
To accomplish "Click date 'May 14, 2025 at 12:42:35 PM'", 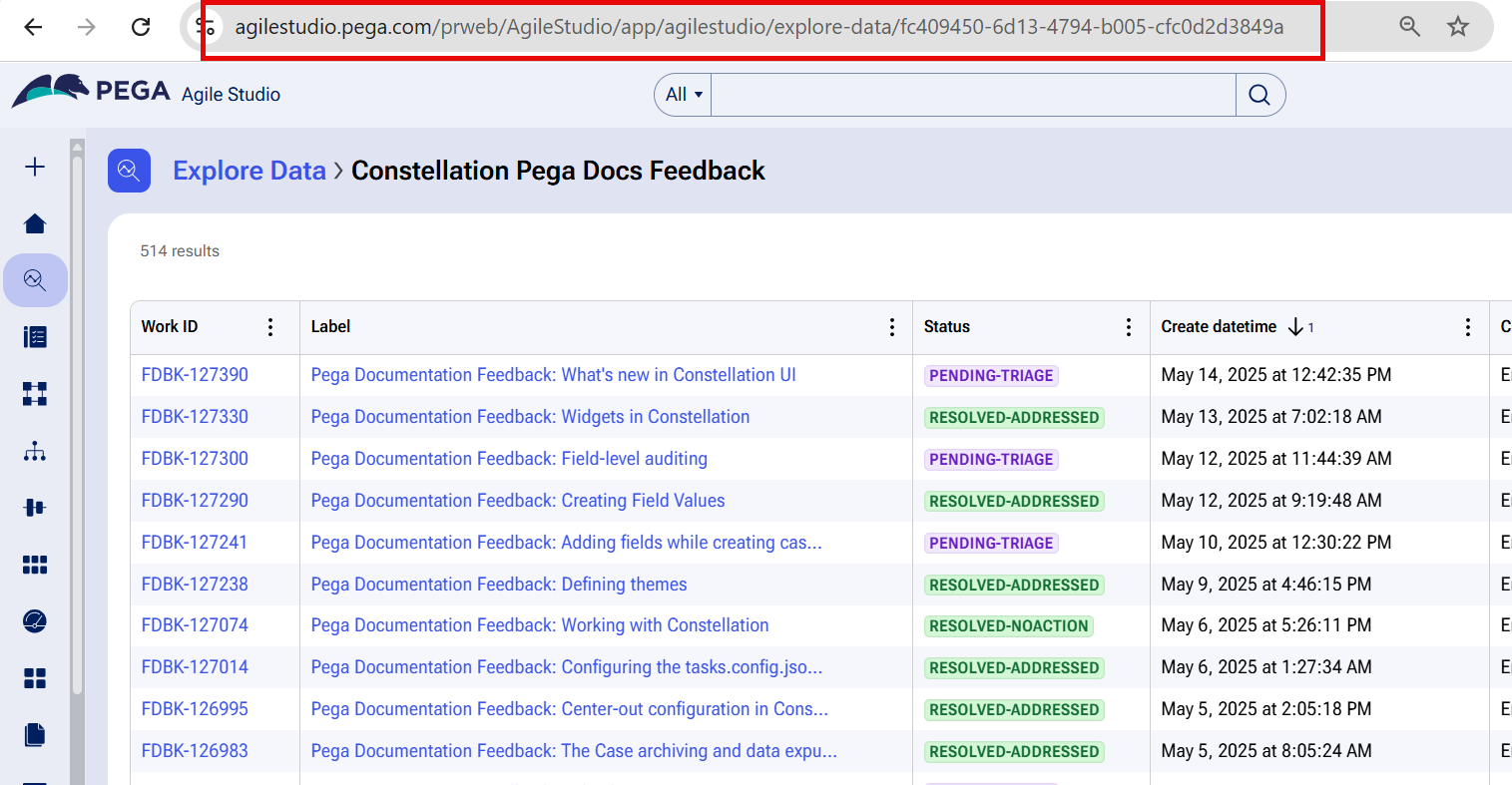I will (x=1276, y=375).
